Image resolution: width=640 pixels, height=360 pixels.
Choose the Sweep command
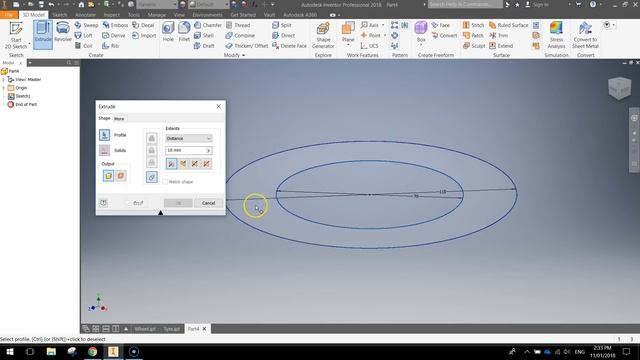pos(86,25)
